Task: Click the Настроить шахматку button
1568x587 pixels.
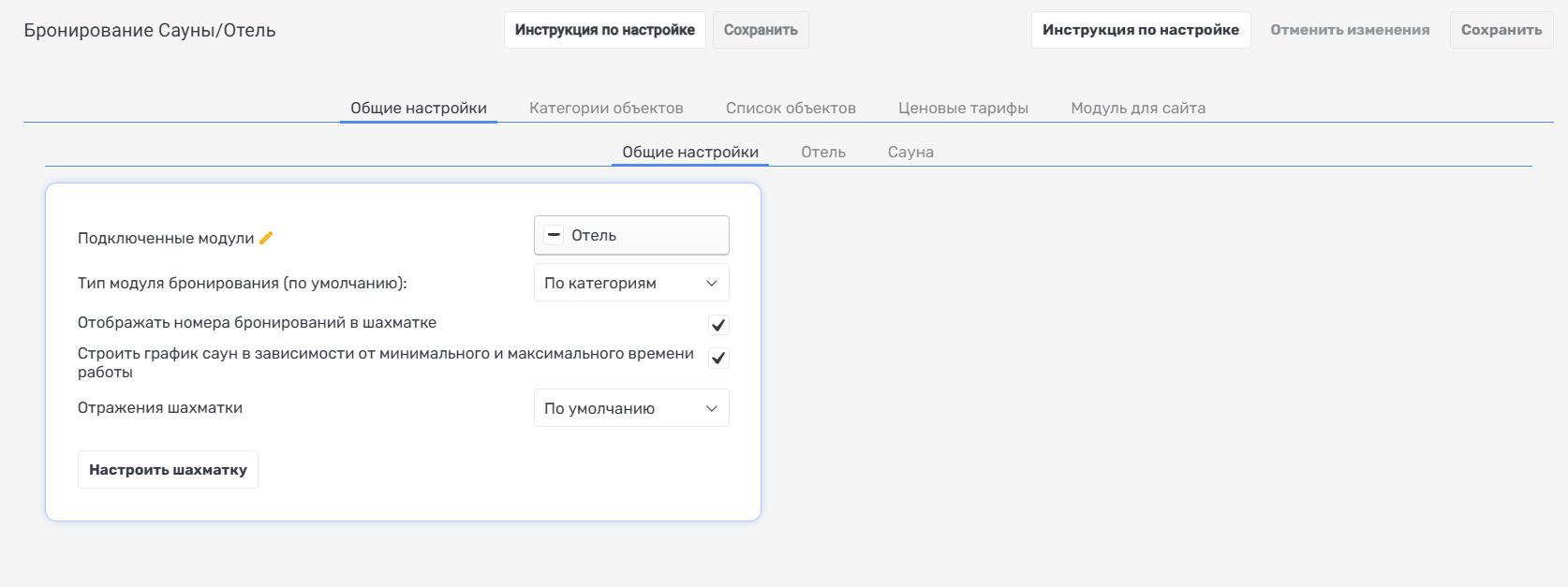Action: point(168,470)
